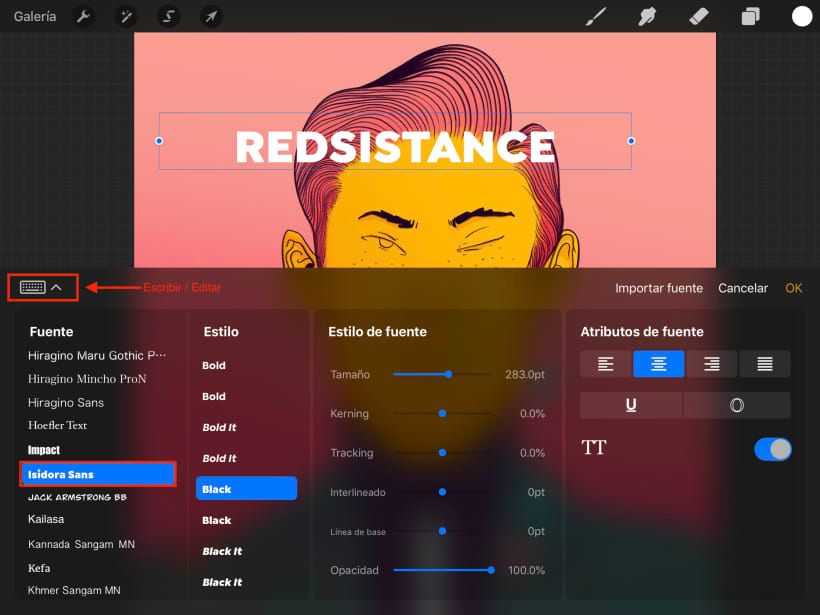Select the Transform arrow tool
Image resolution: width=820 pixels, height=615 pixels.
[211, 16]
